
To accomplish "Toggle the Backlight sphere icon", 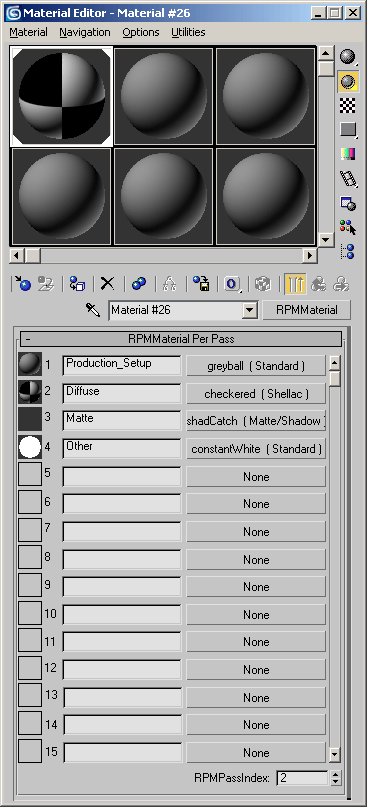I will 349,81.
